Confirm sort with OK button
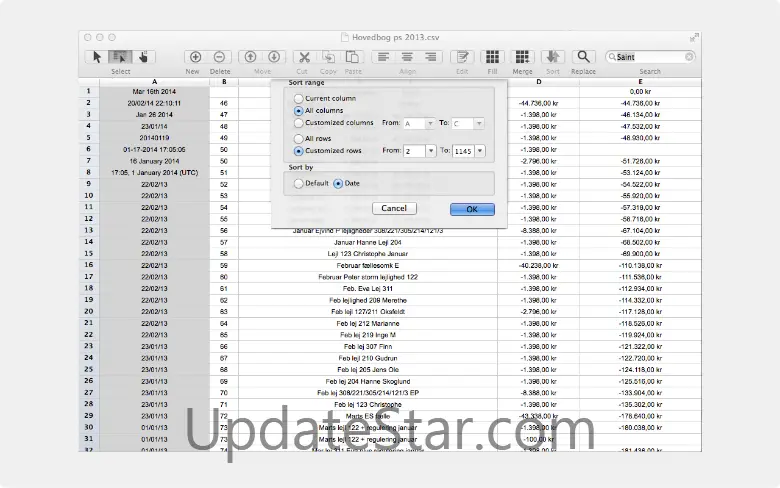This screenshot has height=488, width=780. coord(472,209)
